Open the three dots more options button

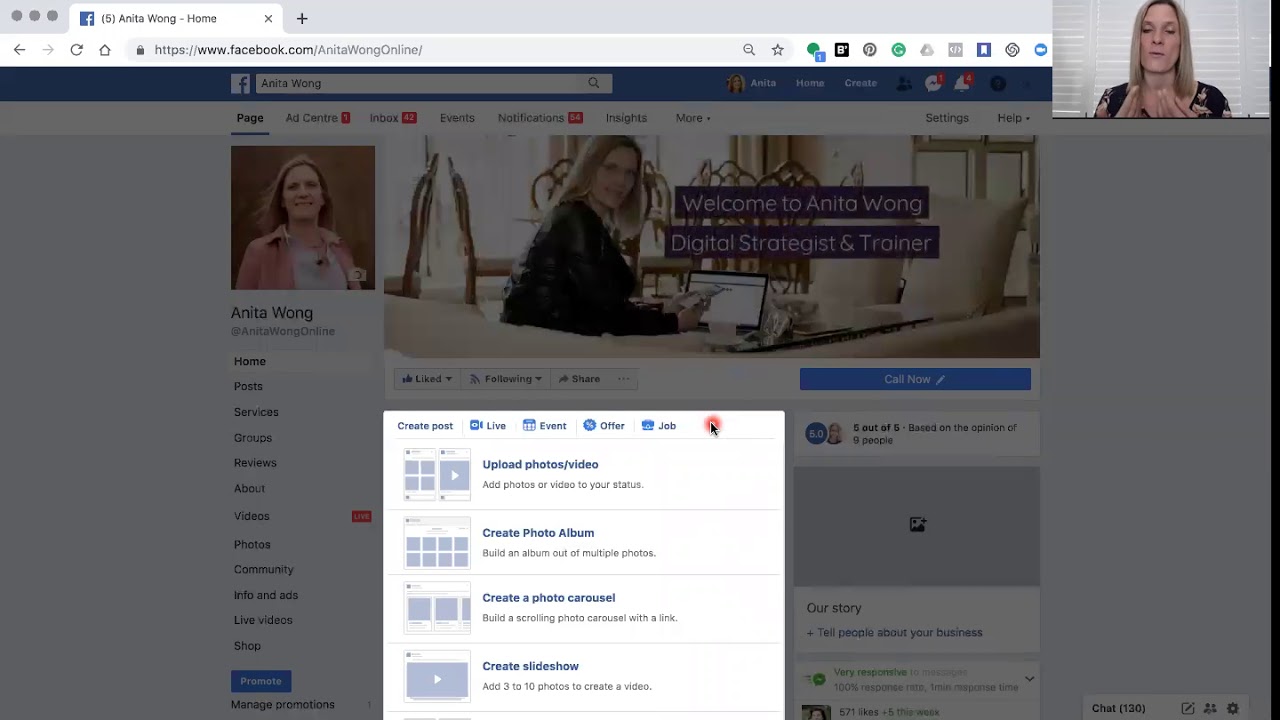click(x=623, y=379)
